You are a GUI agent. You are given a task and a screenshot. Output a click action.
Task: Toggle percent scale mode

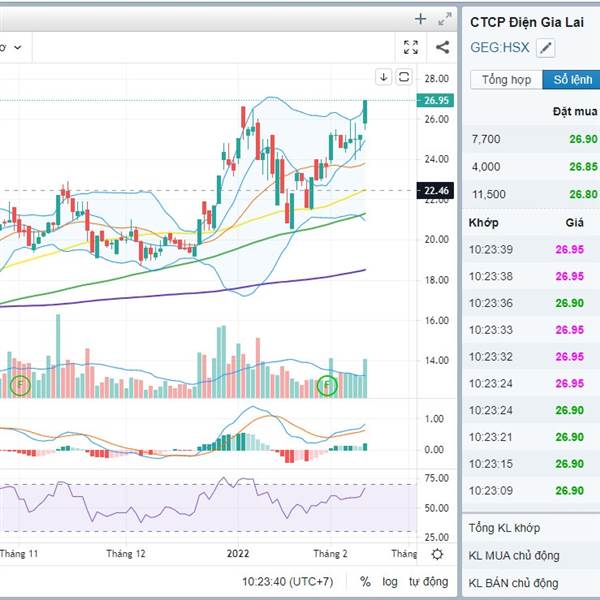pyautogui.click(x=365, y=581)
